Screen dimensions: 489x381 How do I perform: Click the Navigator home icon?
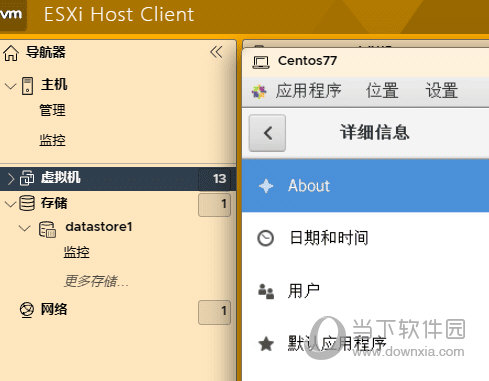[x=11, y=53]
